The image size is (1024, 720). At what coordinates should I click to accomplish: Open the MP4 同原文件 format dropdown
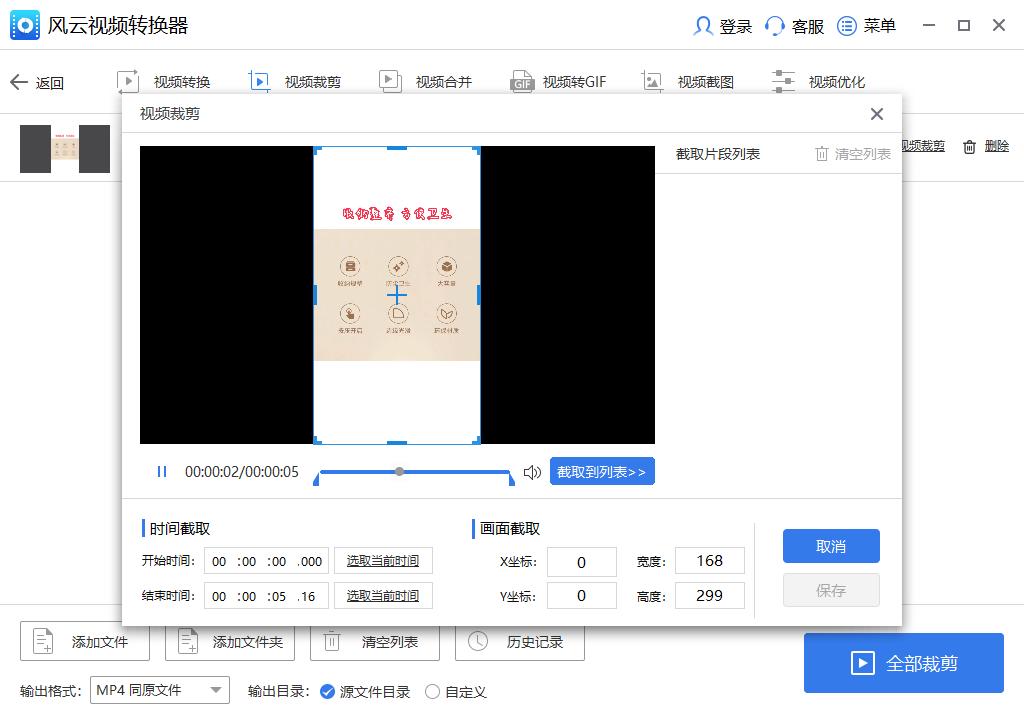click(160, 690)
